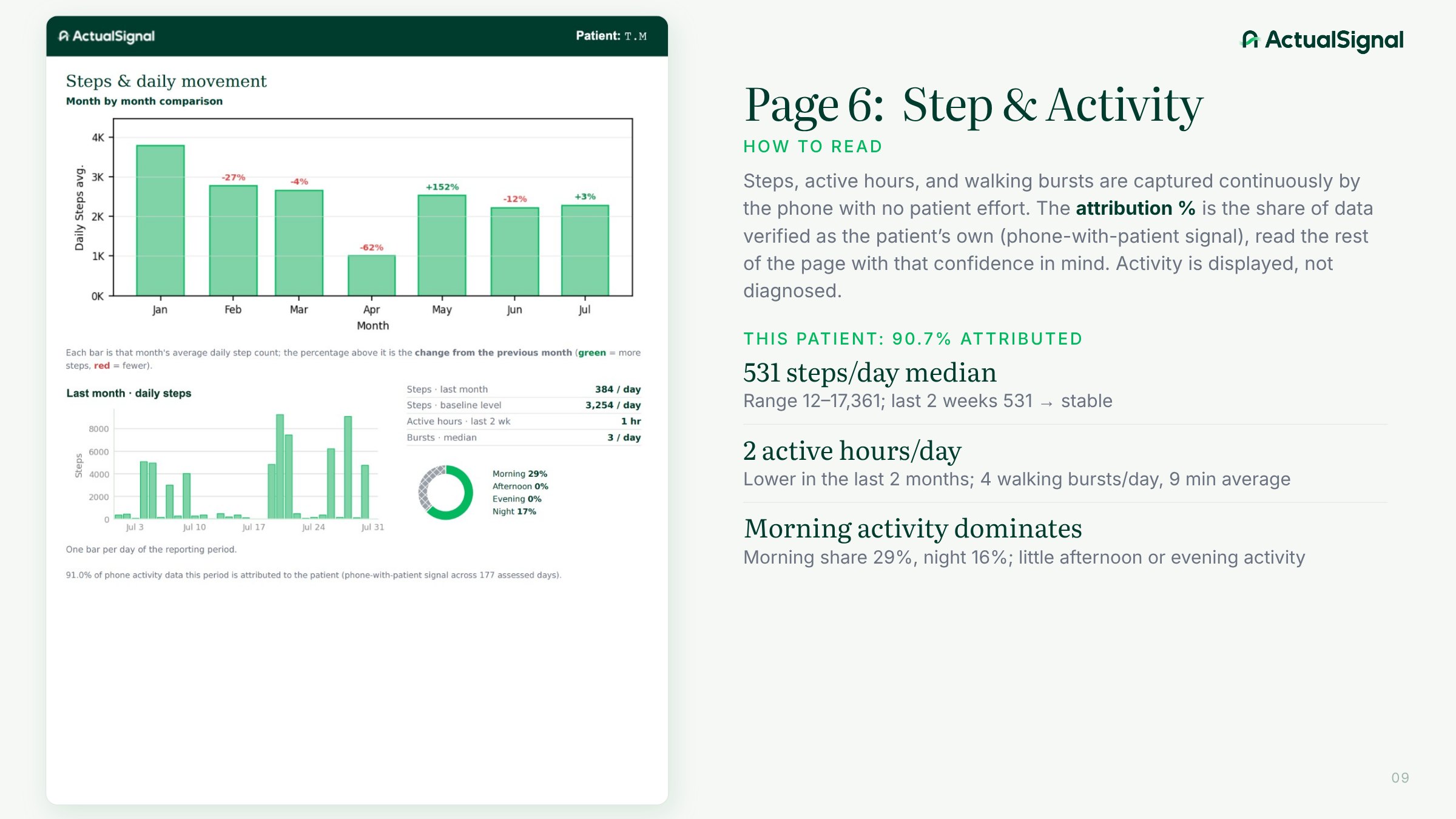Click the "Night 17%" legend entry
The image size is (1456, 819).
(x=514, y=511)
